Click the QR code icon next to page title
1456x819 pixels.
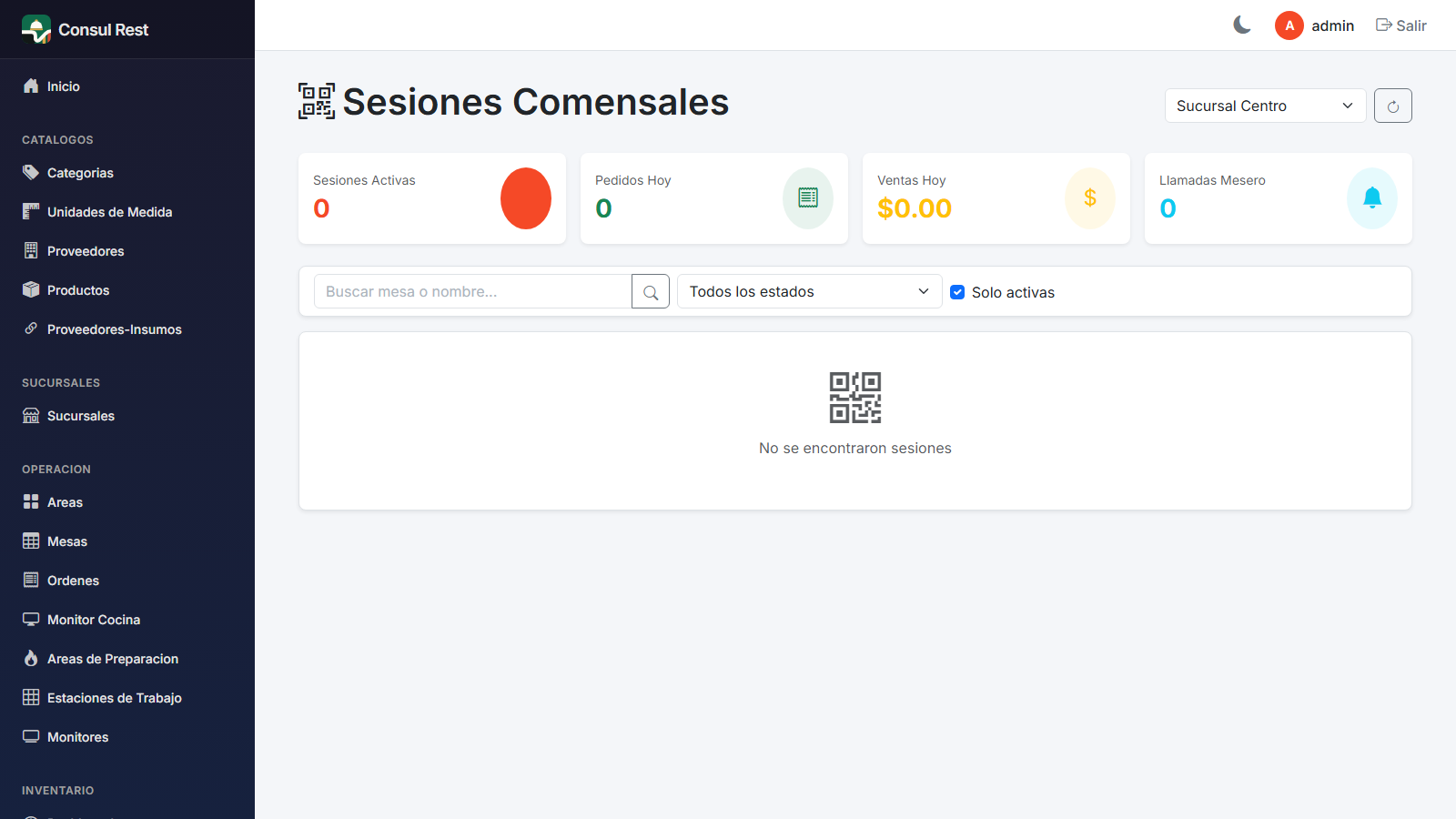coord(317,101)
